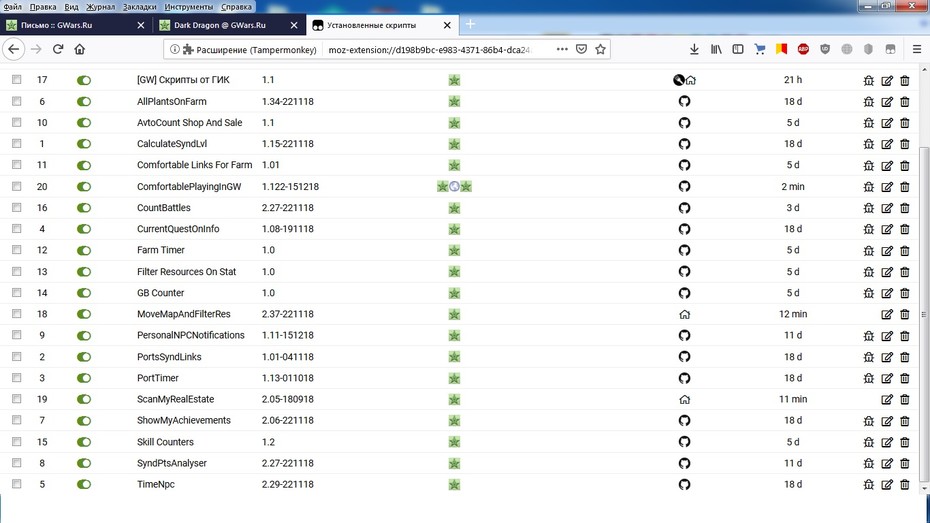Click site icon of GB Counter row
The height and width of the screenshot is (523, 930).
[x=454, y=293]
